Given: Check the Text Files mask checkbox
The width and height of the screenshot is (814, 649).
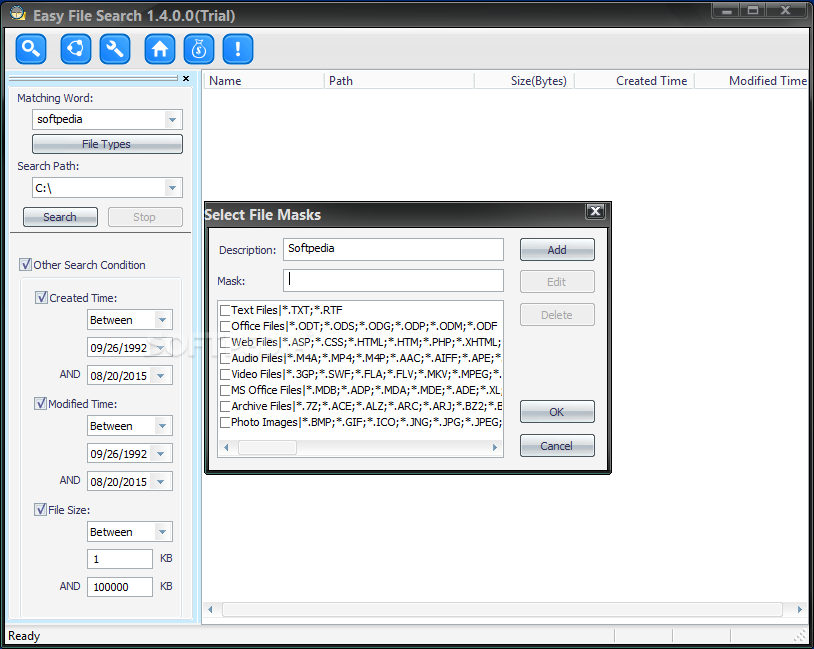Looking at the screenshot, I should pyautogui.click(x=225, y=310).
